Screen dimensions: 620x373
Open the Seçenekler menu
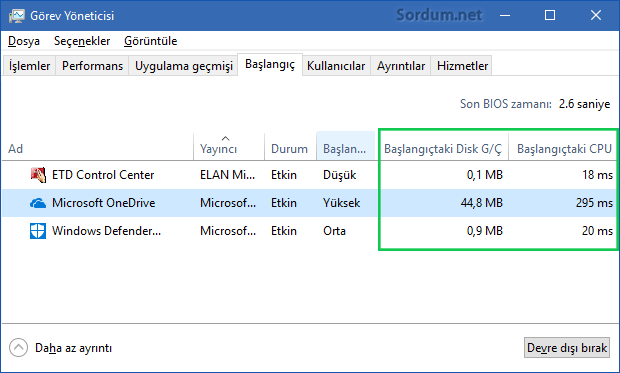coord(82,41)
